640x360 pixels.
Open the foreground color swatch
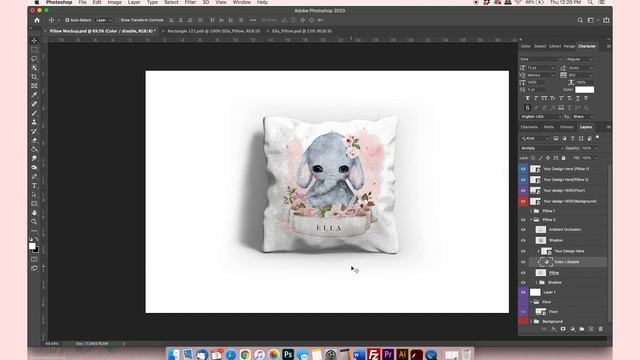[x=32, y=246]
